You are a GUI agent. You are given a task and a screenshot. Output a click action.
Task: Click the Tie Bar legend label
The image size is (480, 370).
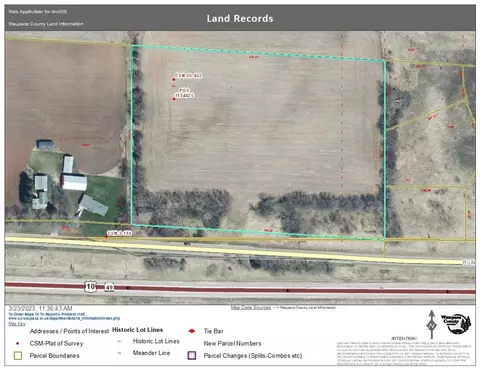pos(213,331)
